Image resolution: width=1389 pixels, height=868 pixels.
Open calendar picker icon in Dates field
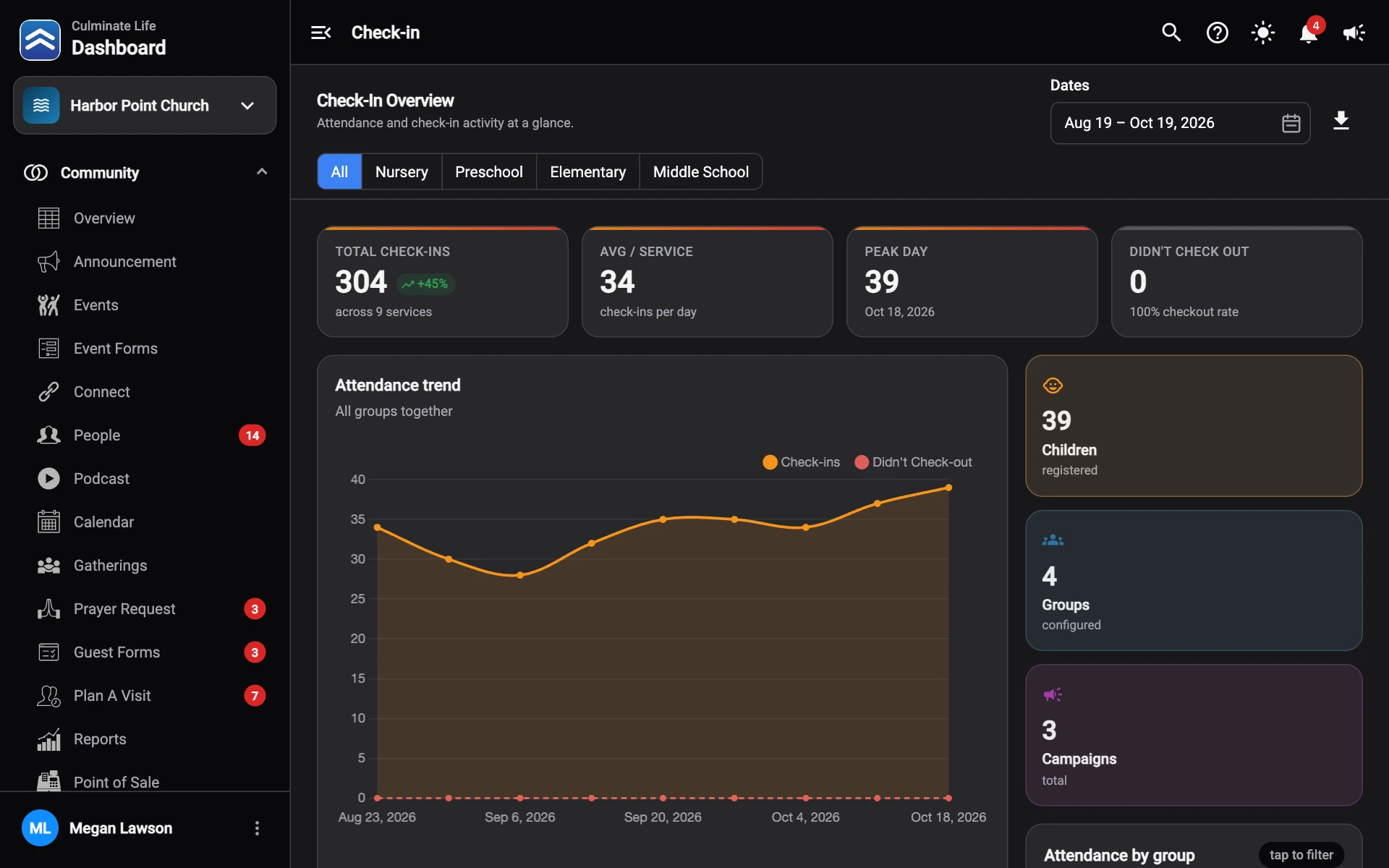pos(1291,123)
